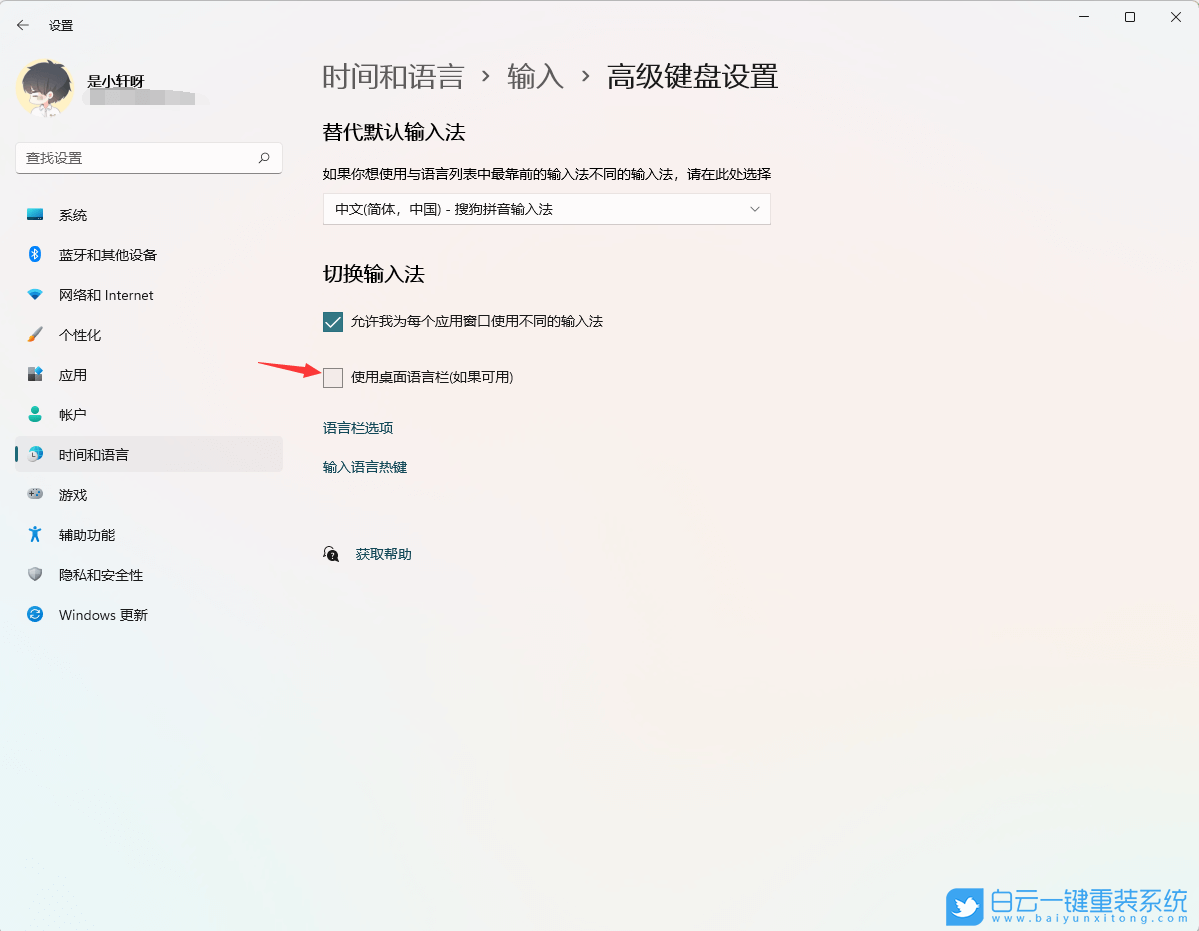Open the 游戏 settings icon

36,494
